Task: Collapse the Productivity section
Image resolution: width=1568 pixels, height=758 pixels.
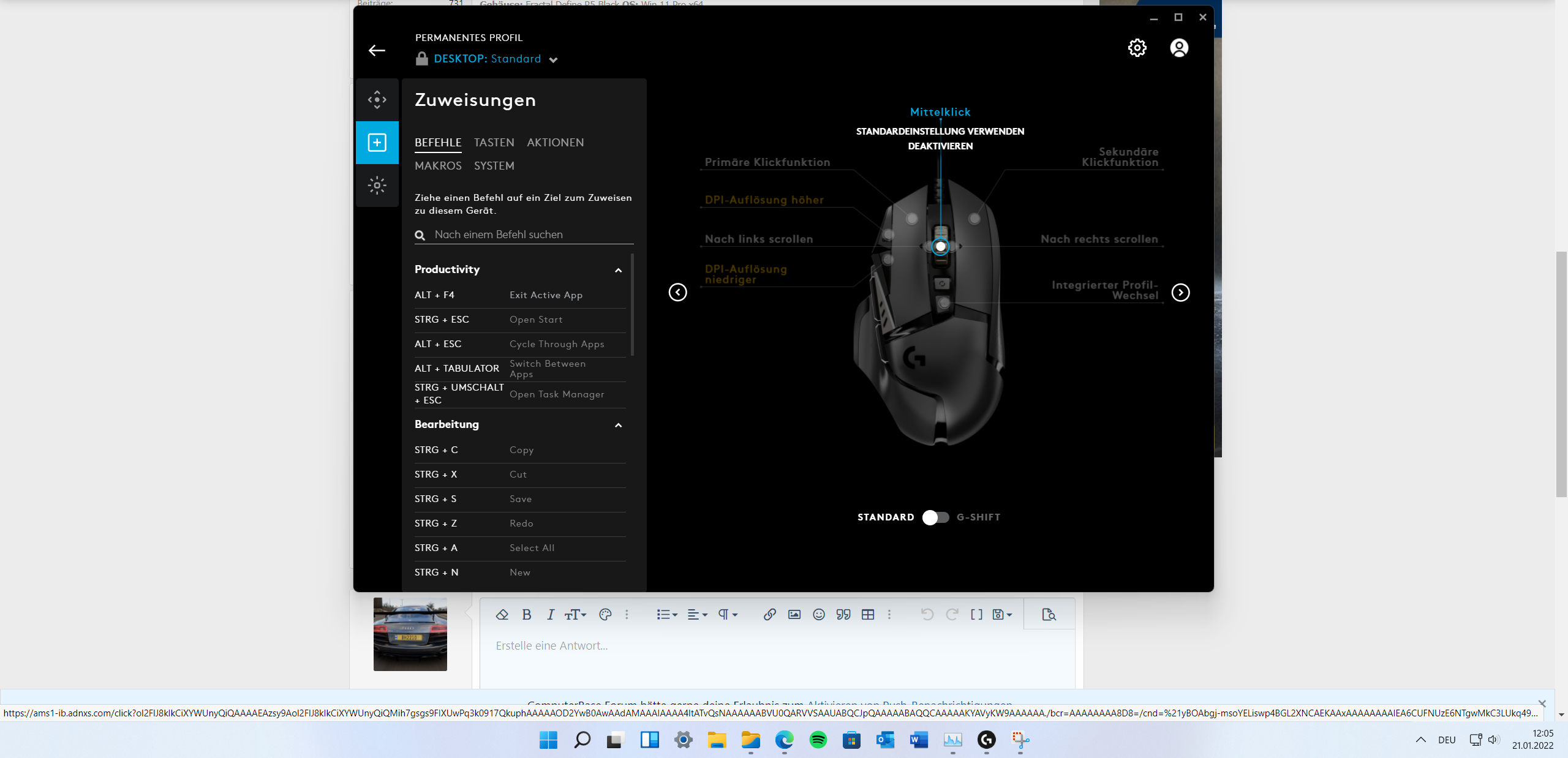Action: [618, 270]
